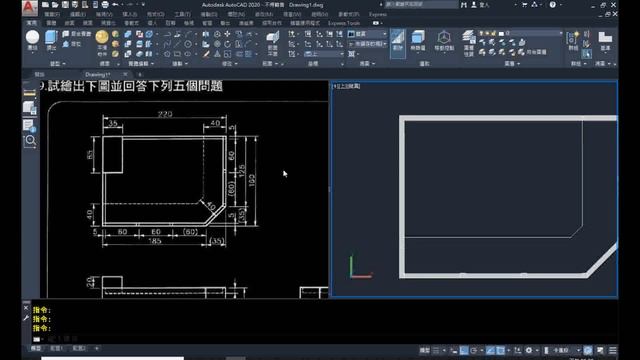Switch to the Express Tools ribbon tab

(344, 23)
